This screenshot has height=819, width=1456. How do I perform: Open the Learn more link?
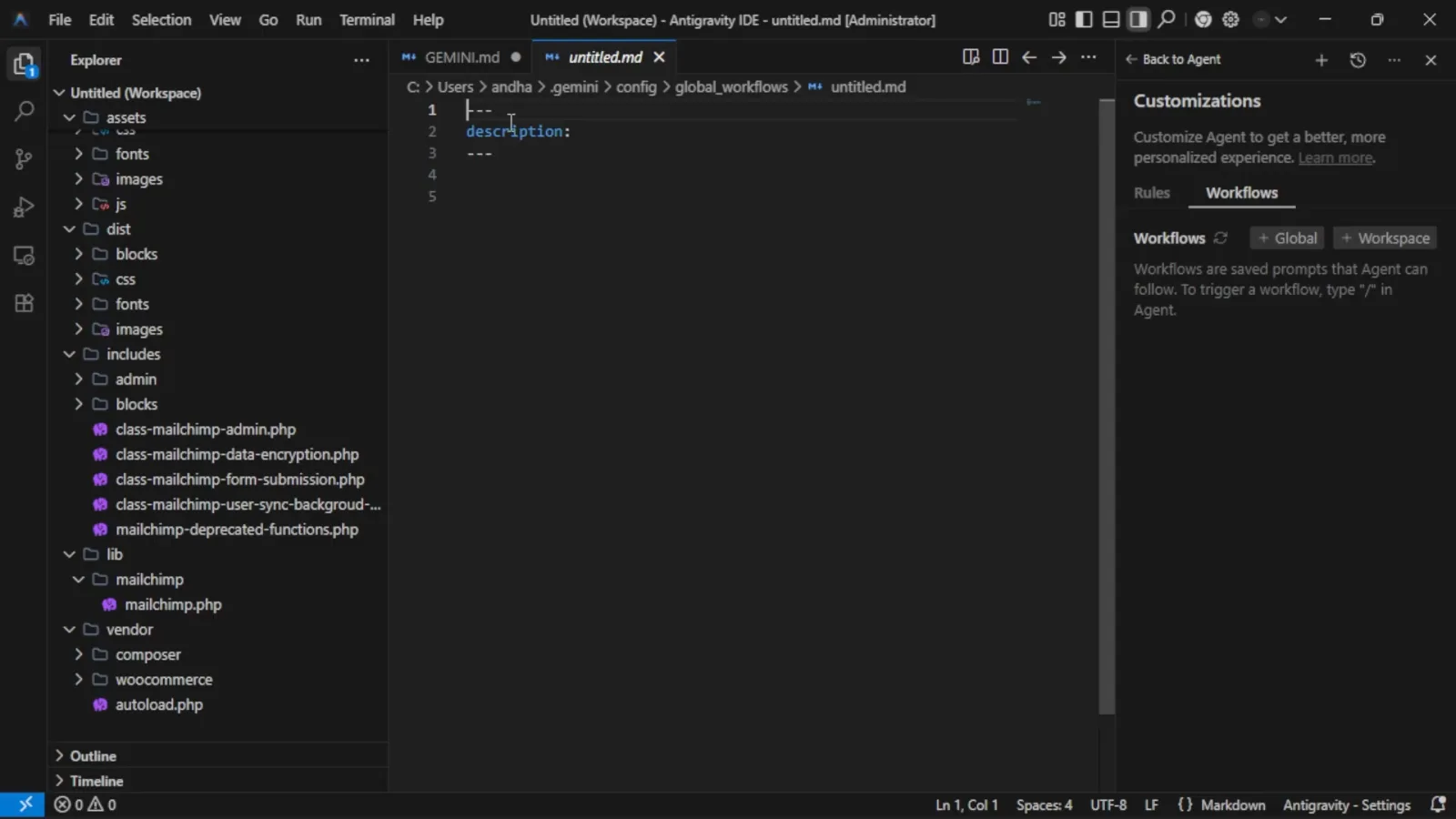(x=1335, y=158)
